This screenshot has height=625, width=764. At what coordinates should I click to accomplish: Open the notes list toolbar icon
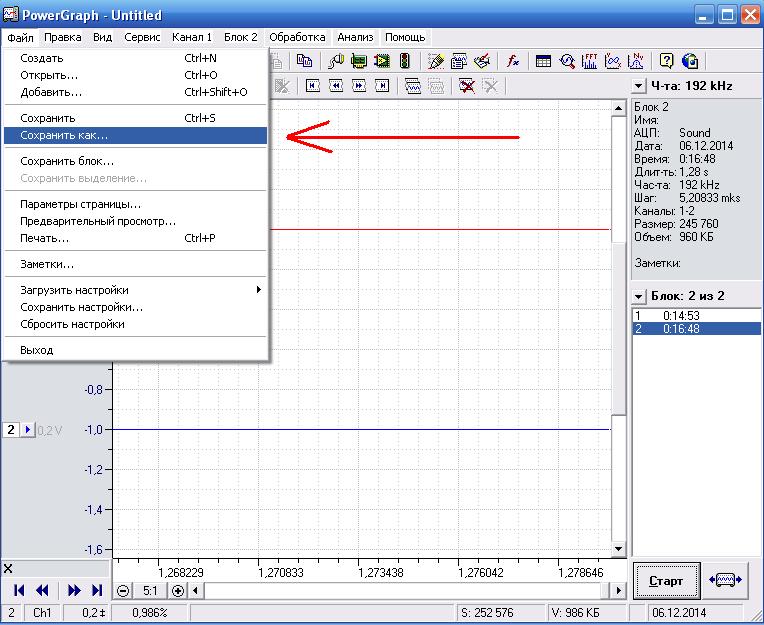coord(458,61)
